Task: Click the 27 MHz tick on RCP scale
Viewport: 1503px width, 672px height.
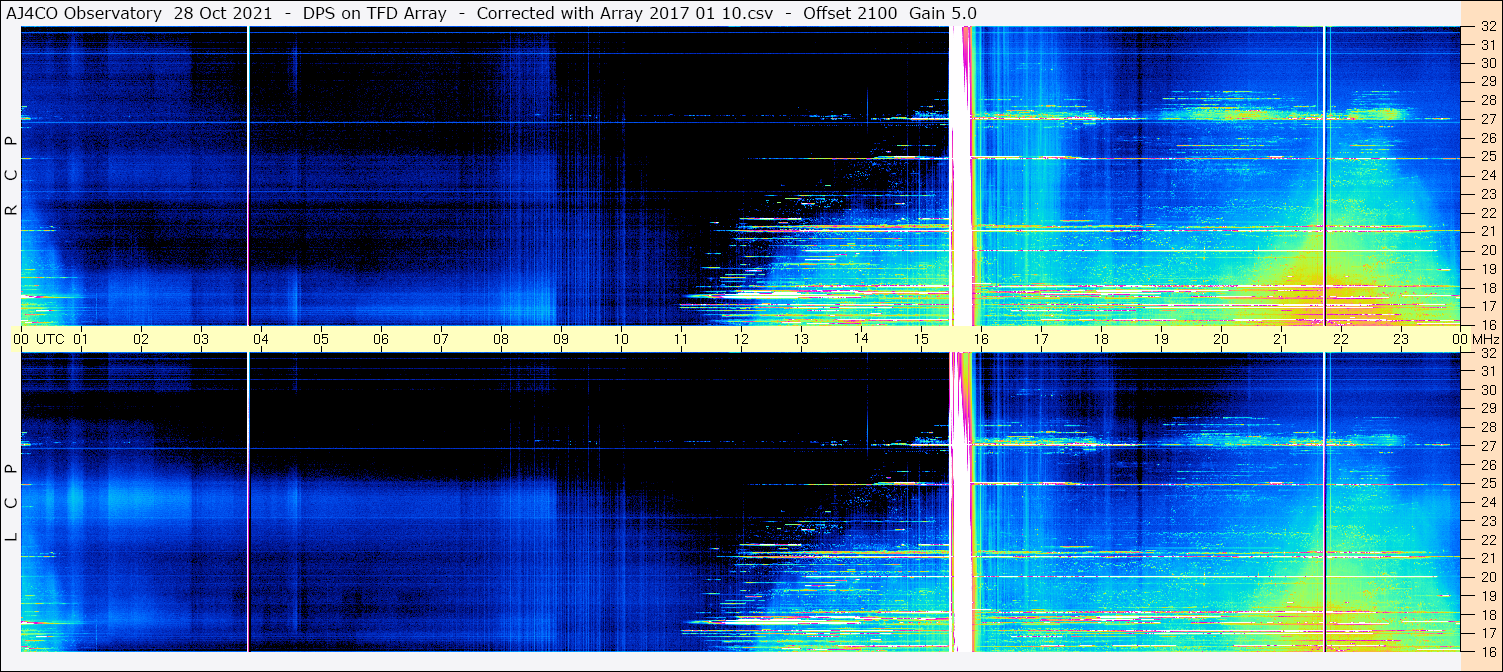Action: pyautogui.click(x=1488, y=119)
